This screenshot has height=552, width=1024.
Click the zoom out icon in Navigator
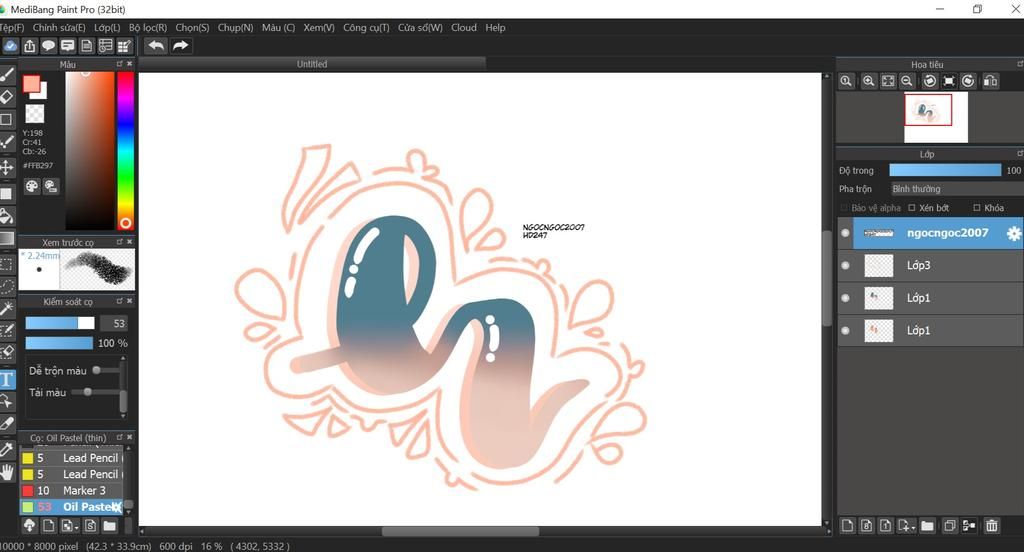coord(906,81)
